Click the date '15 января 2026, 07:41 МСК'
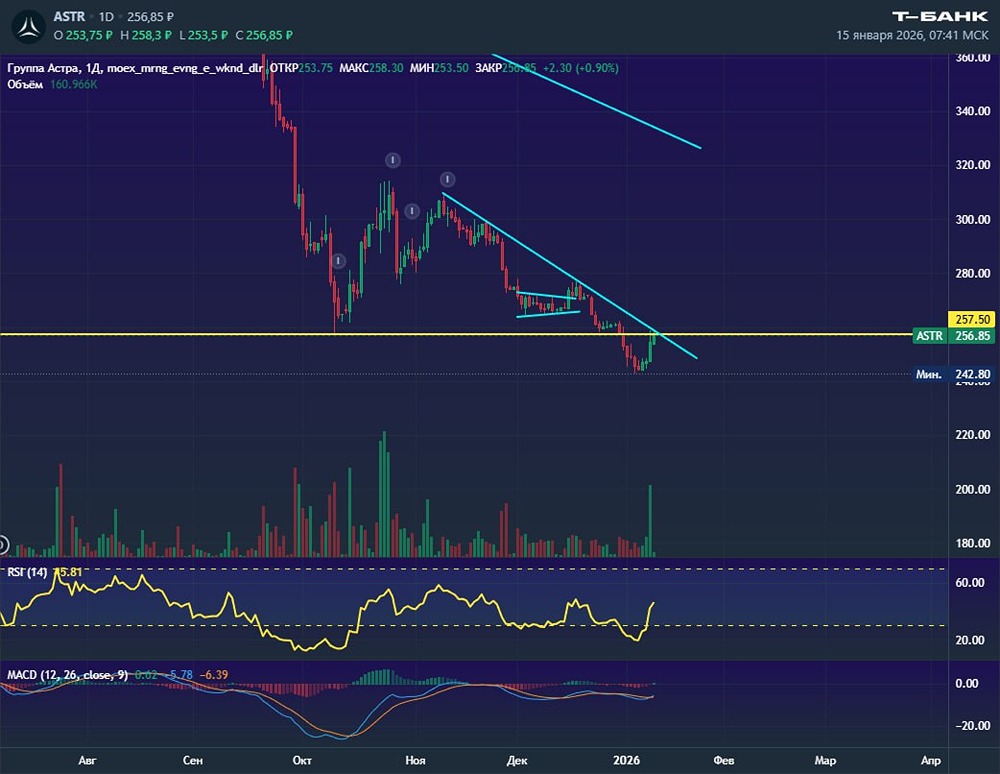The width and height of the screenshot is (1000, 774). (912, 35)
